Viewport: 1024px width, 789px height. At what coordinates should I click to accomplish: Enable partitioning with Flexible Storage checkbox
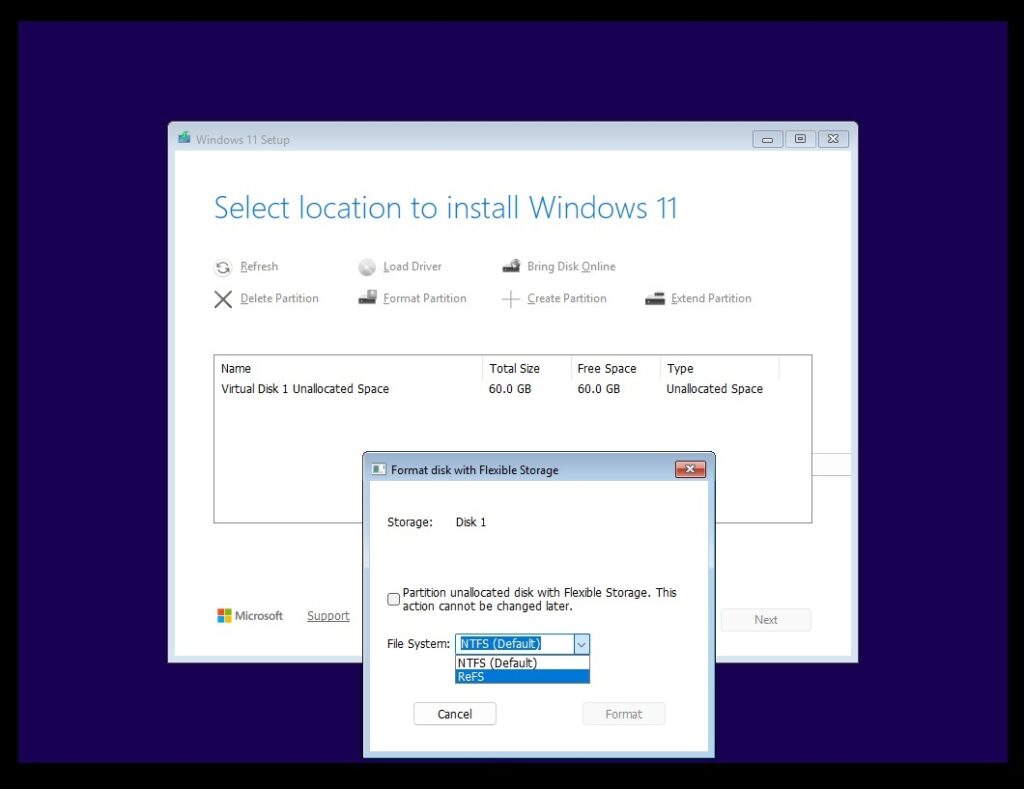(x=393, y=599)
